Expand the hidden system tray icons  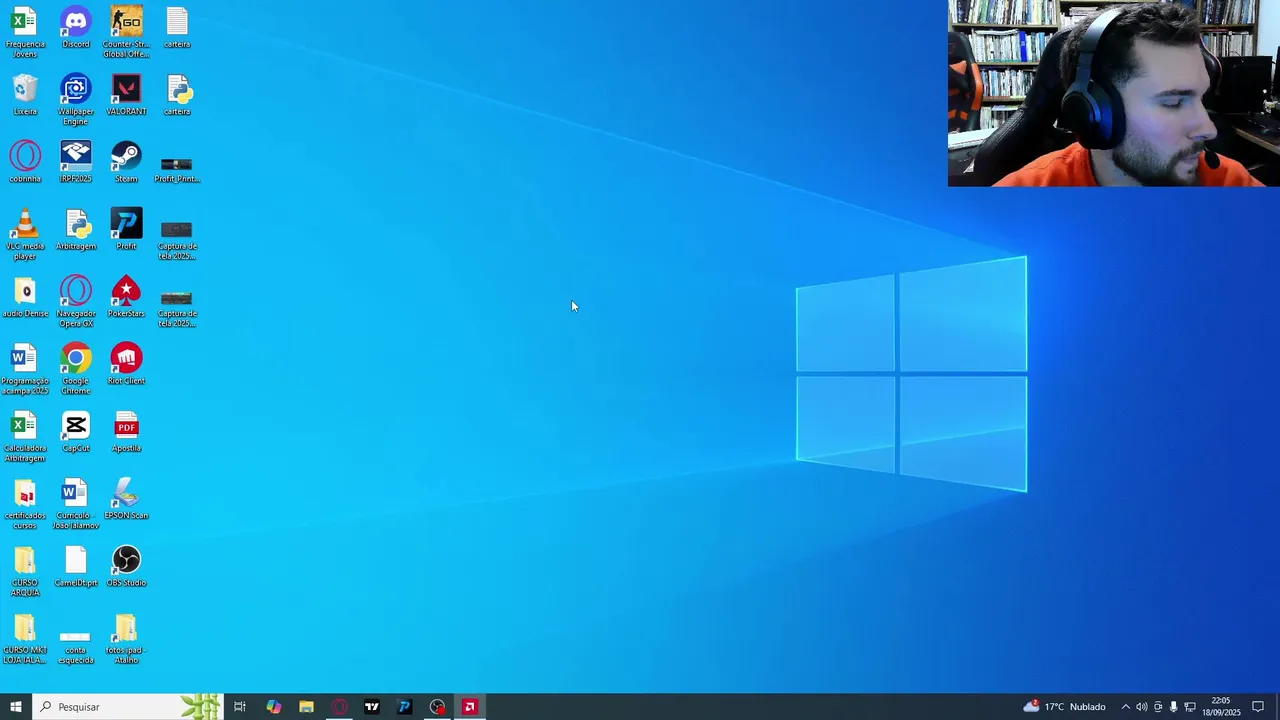tap(1125, 707)
